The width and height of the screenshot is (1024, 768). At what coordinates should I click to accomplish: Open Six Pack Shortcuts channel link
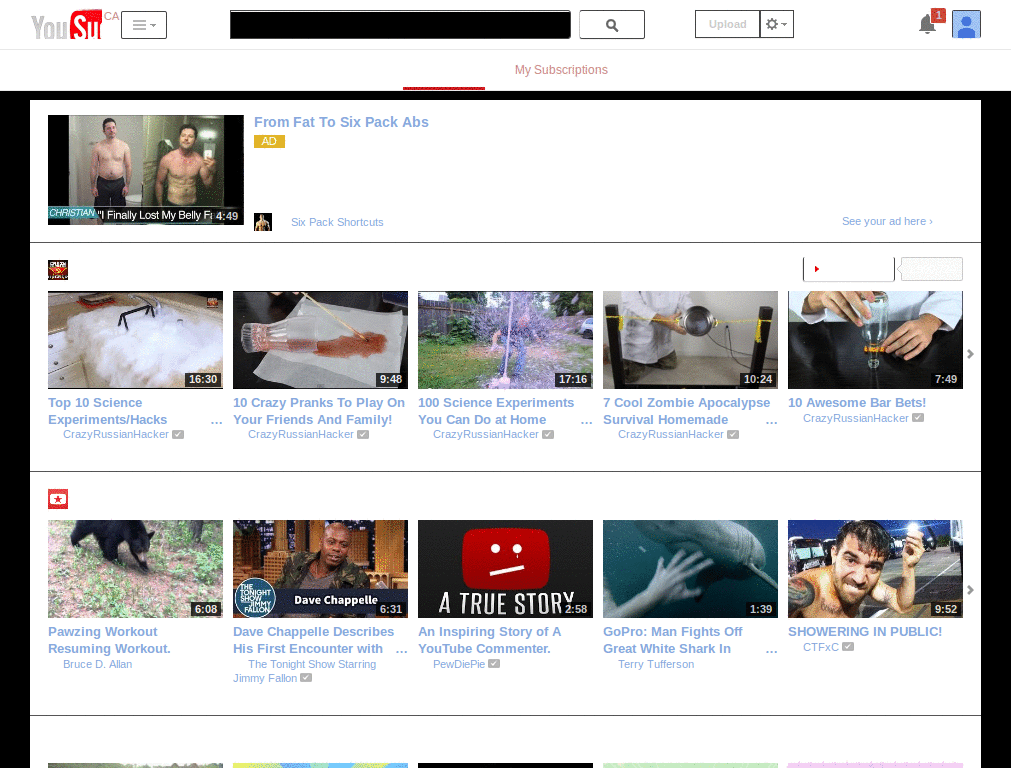click(337, 222)
